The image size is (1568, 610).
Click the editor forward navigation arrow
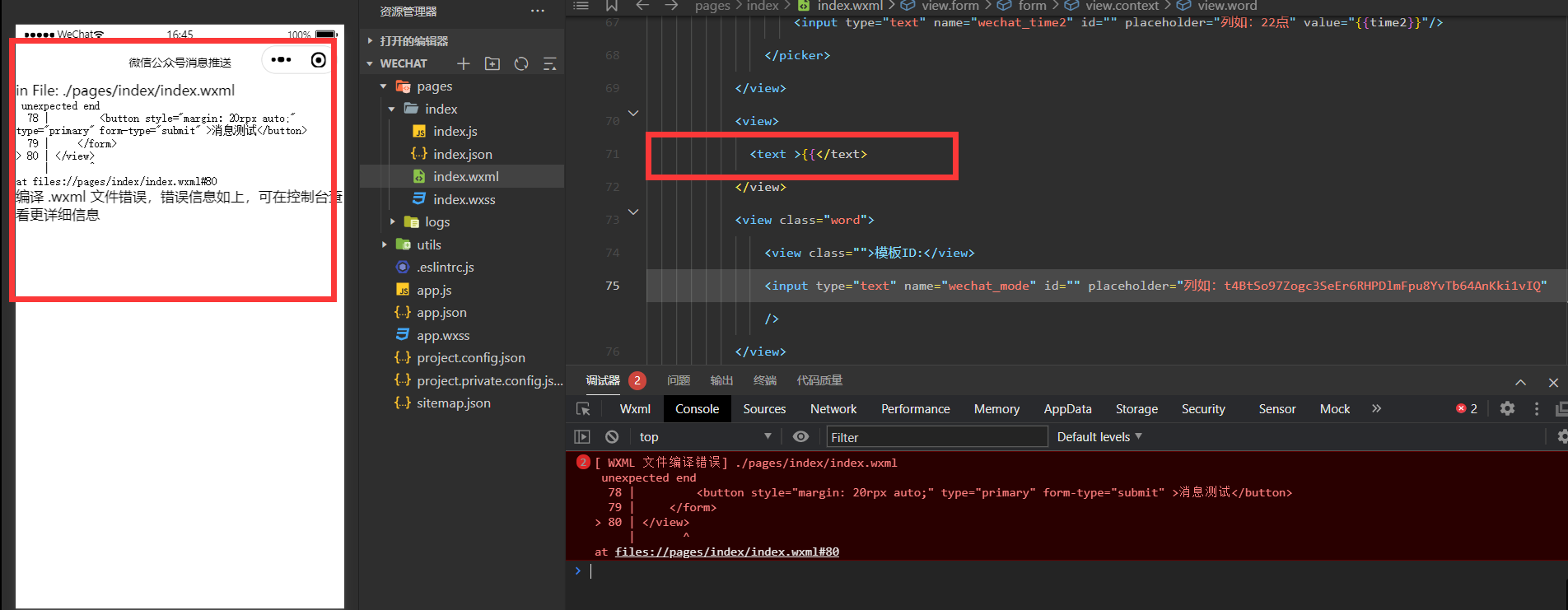tap(671, 6)
